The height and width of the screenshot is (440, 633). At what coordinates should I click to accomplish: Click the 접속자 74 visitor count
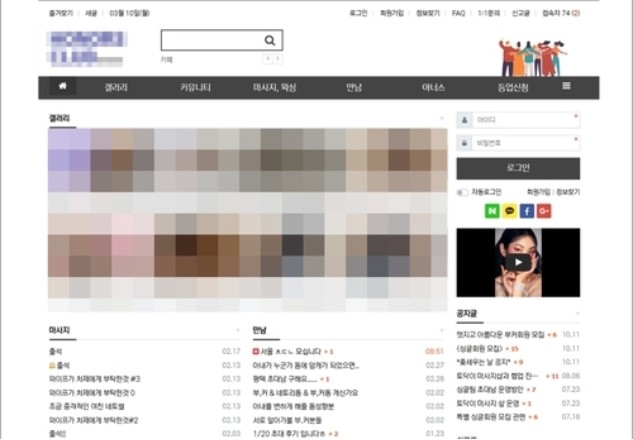(x=561, y=13)
